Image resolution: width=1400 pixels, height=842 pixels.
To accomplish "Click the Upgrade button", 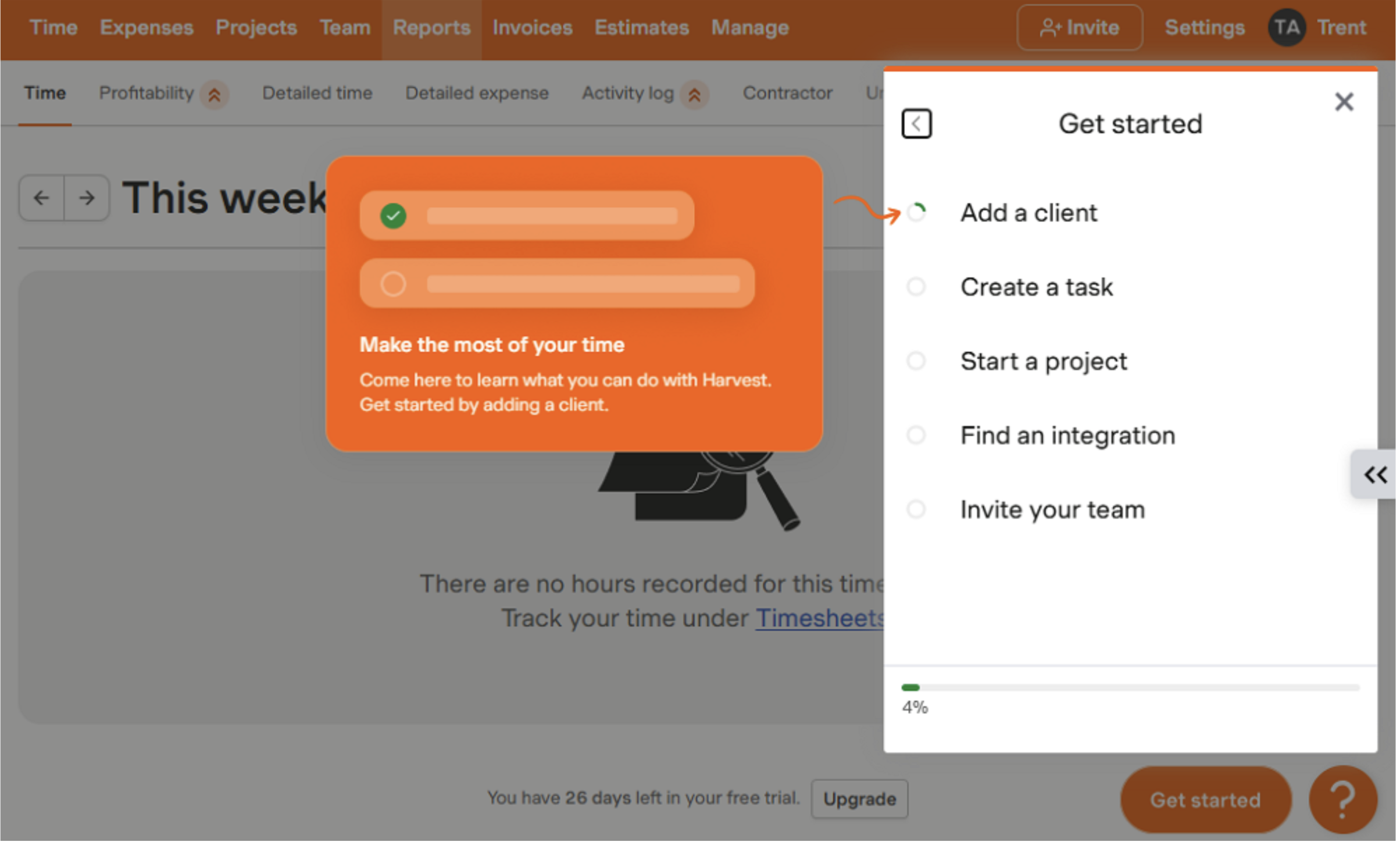I will pos(859,798).
